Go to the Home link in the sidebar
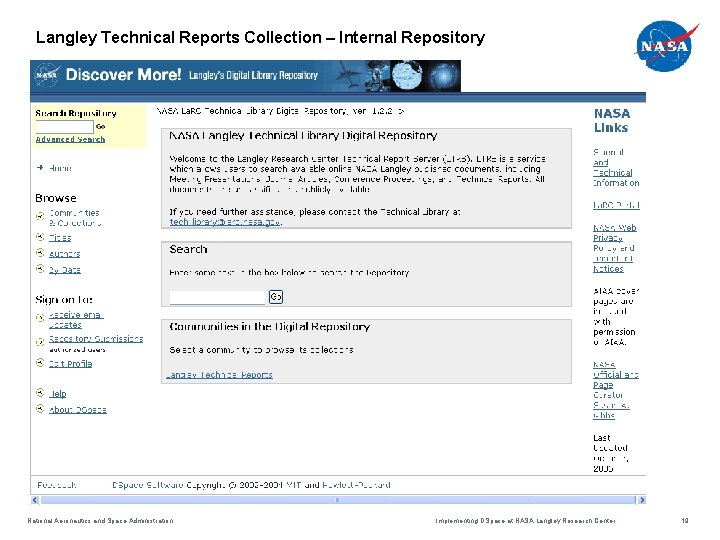 [60, 168]
